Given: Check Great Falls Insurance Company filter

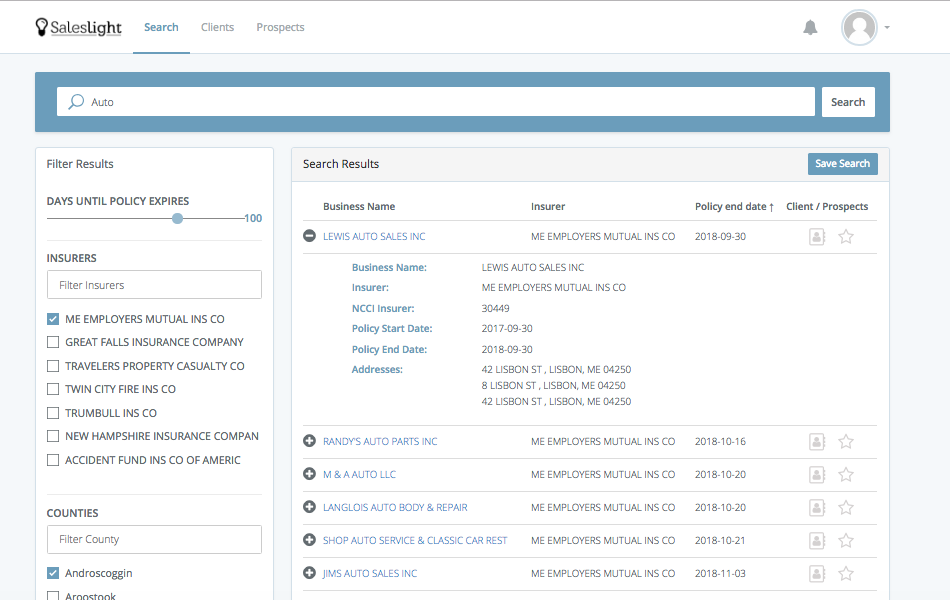Looking at the screenshot, I should (x=53, y=342).
